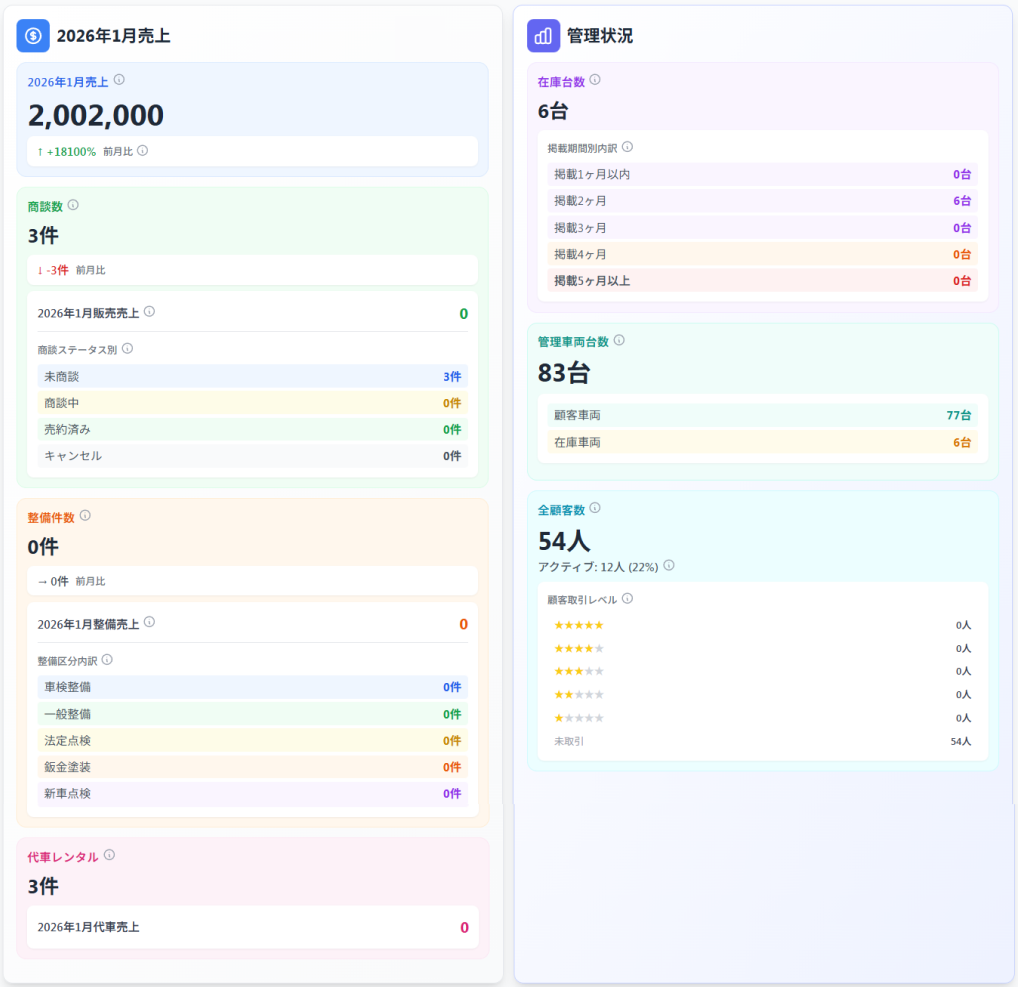
Task: Select the 掲載2ヶ月 inventory row
Action: coord(762,201)
